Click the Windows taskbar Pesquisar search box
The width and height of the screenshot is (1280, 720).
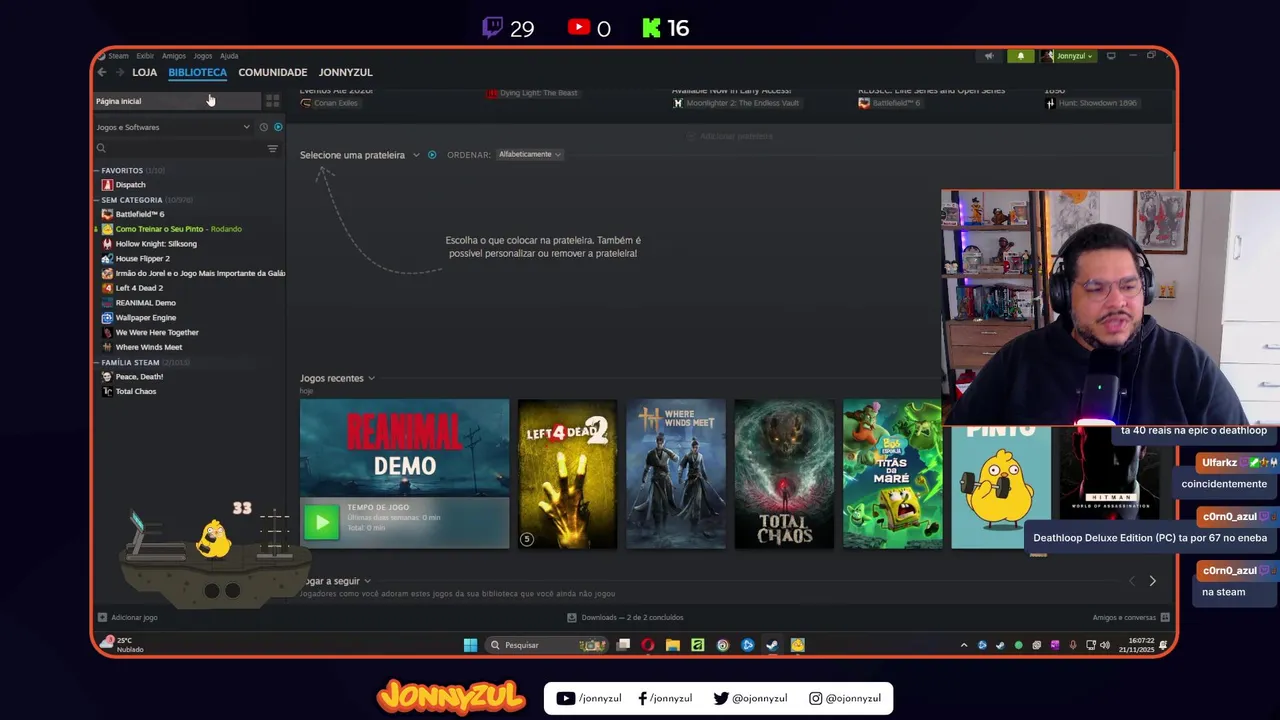pos(546,645)
